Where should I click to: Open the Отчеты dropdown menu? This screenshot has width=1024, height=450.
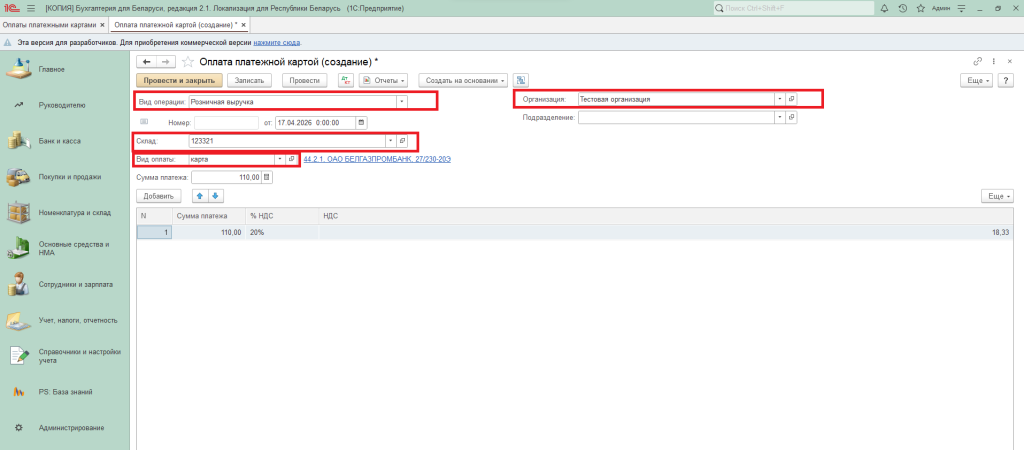click(385, 80)
